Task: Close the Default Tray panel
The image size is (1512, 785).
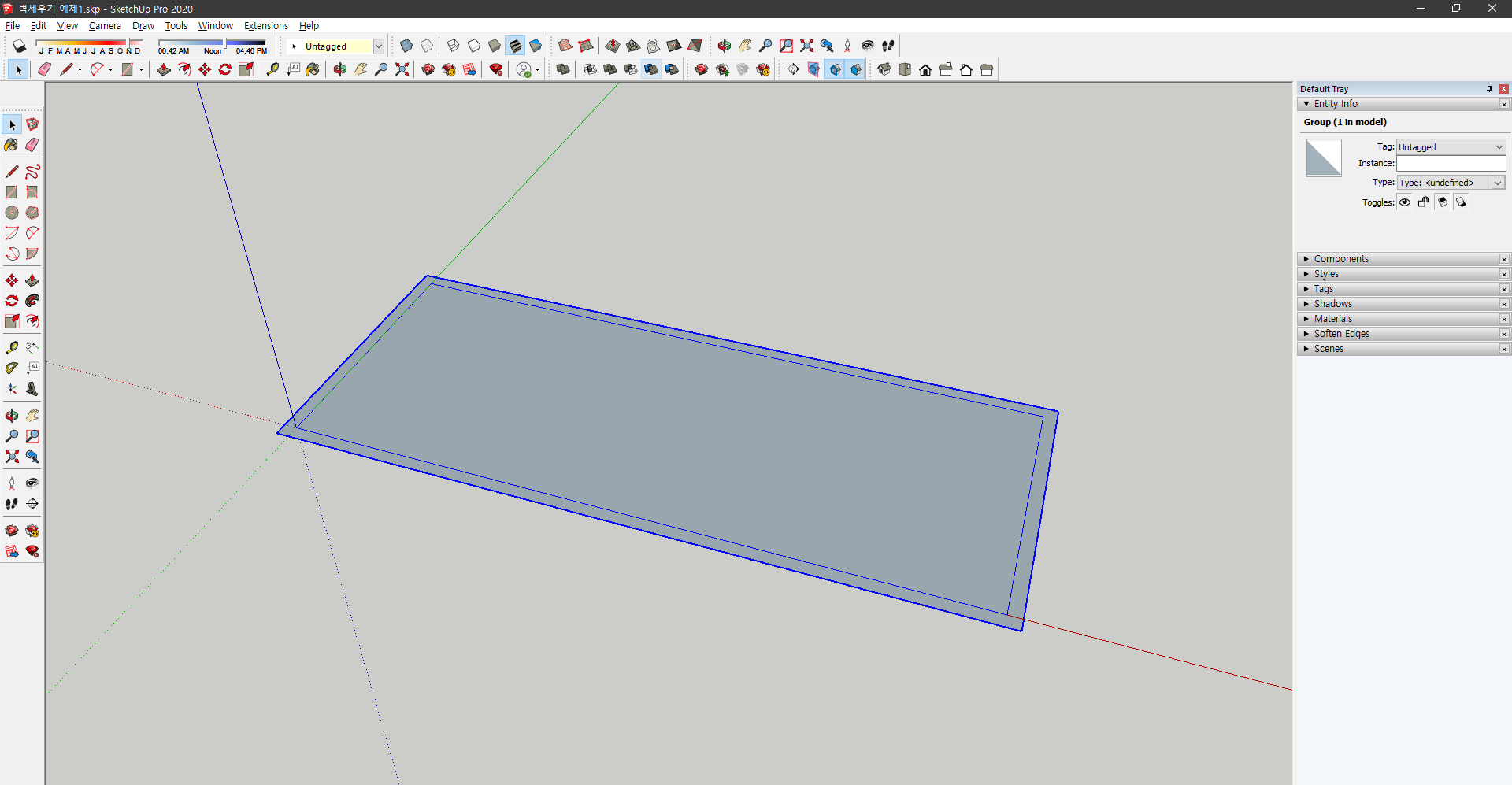Action: [x=1504, y=89]
